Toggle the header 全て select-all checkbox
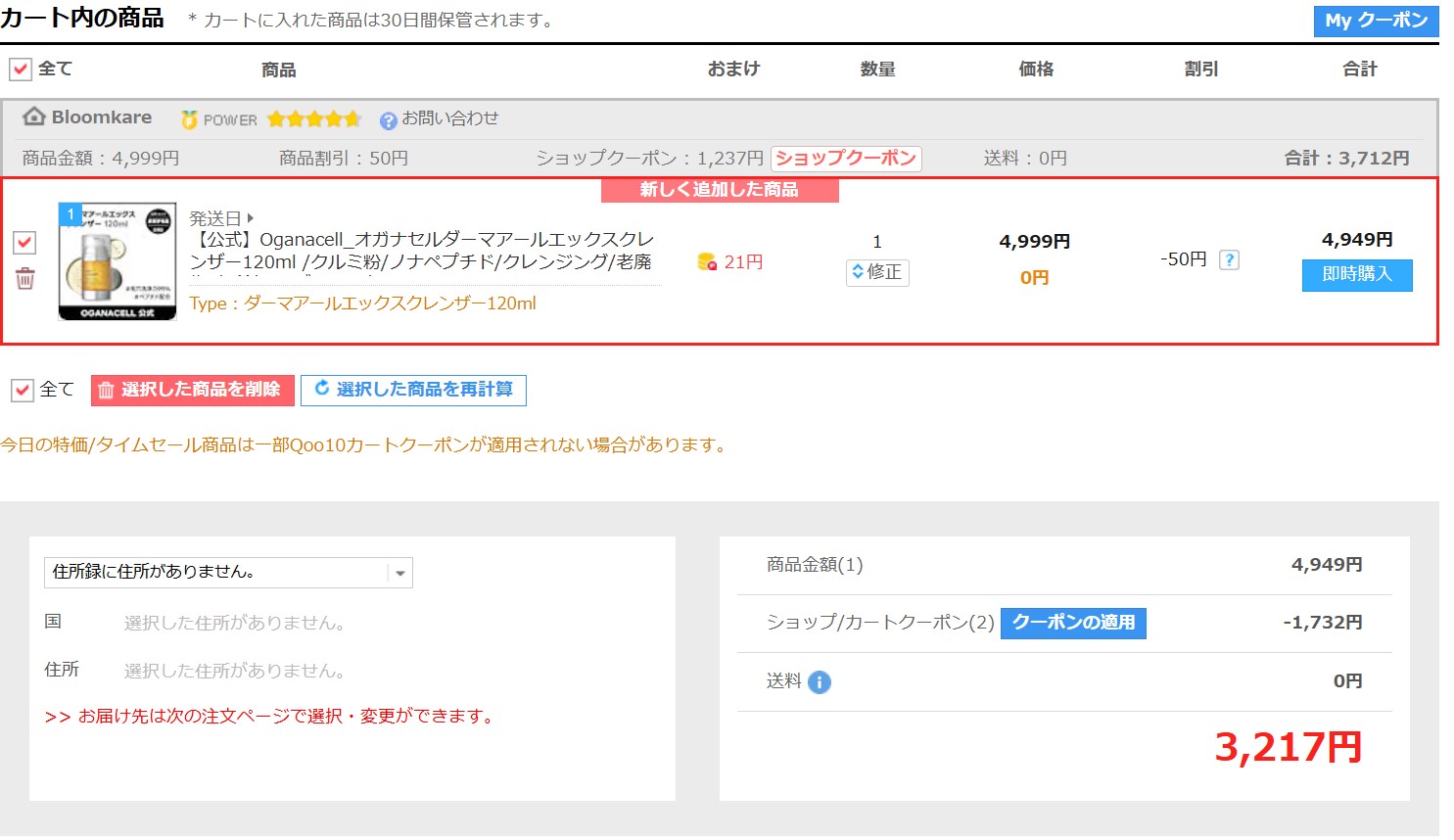 21,70
